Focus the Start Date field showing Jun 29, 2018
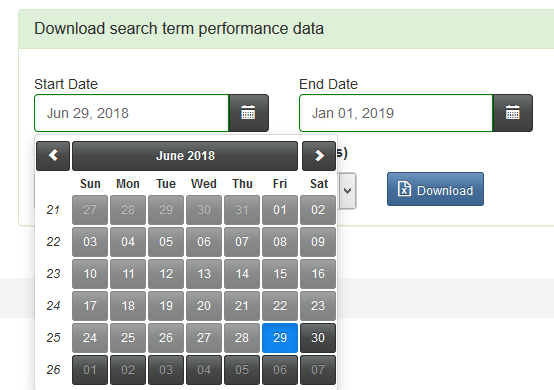Screen dimensions: 554x390 point(131,113)
